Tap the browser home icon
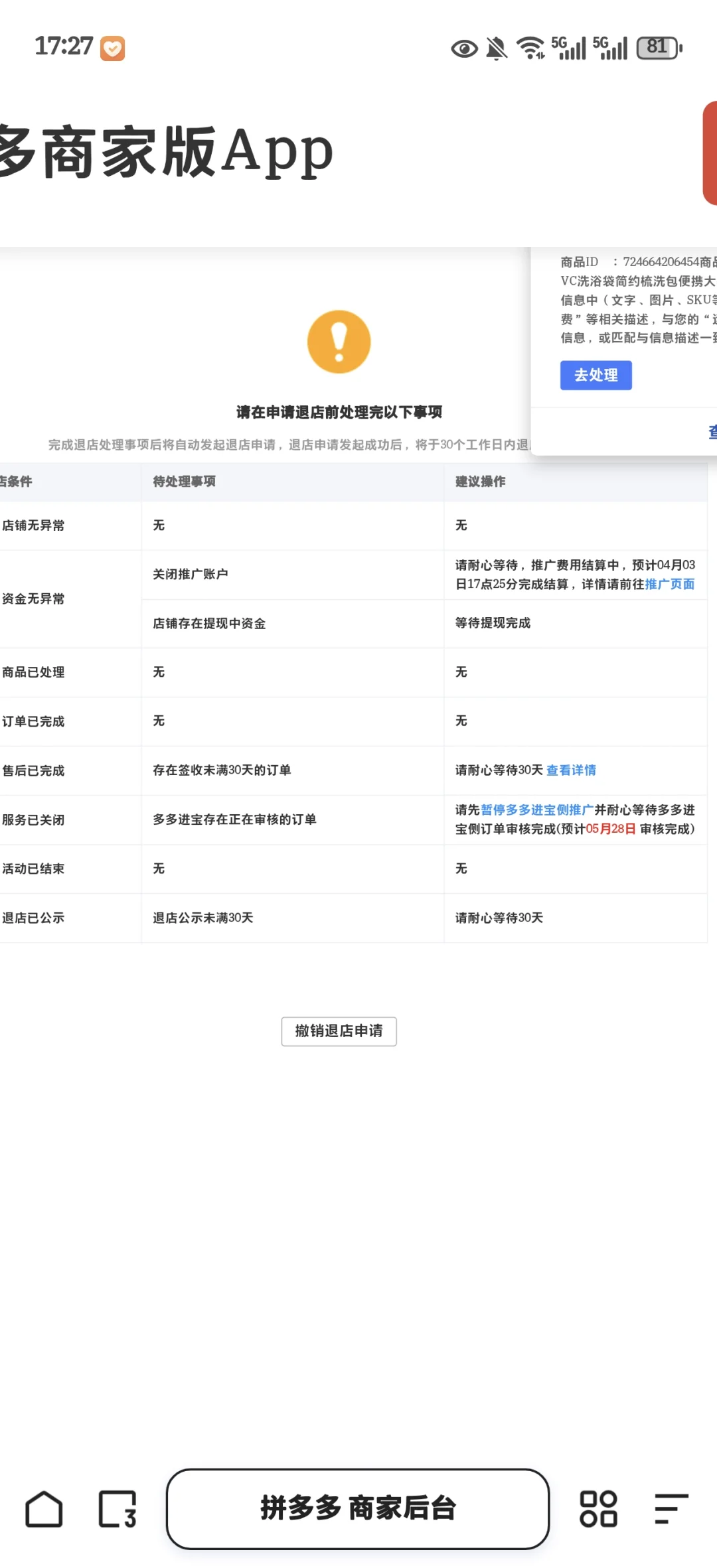717x1568 pixels. click(x=44, y=1509)
